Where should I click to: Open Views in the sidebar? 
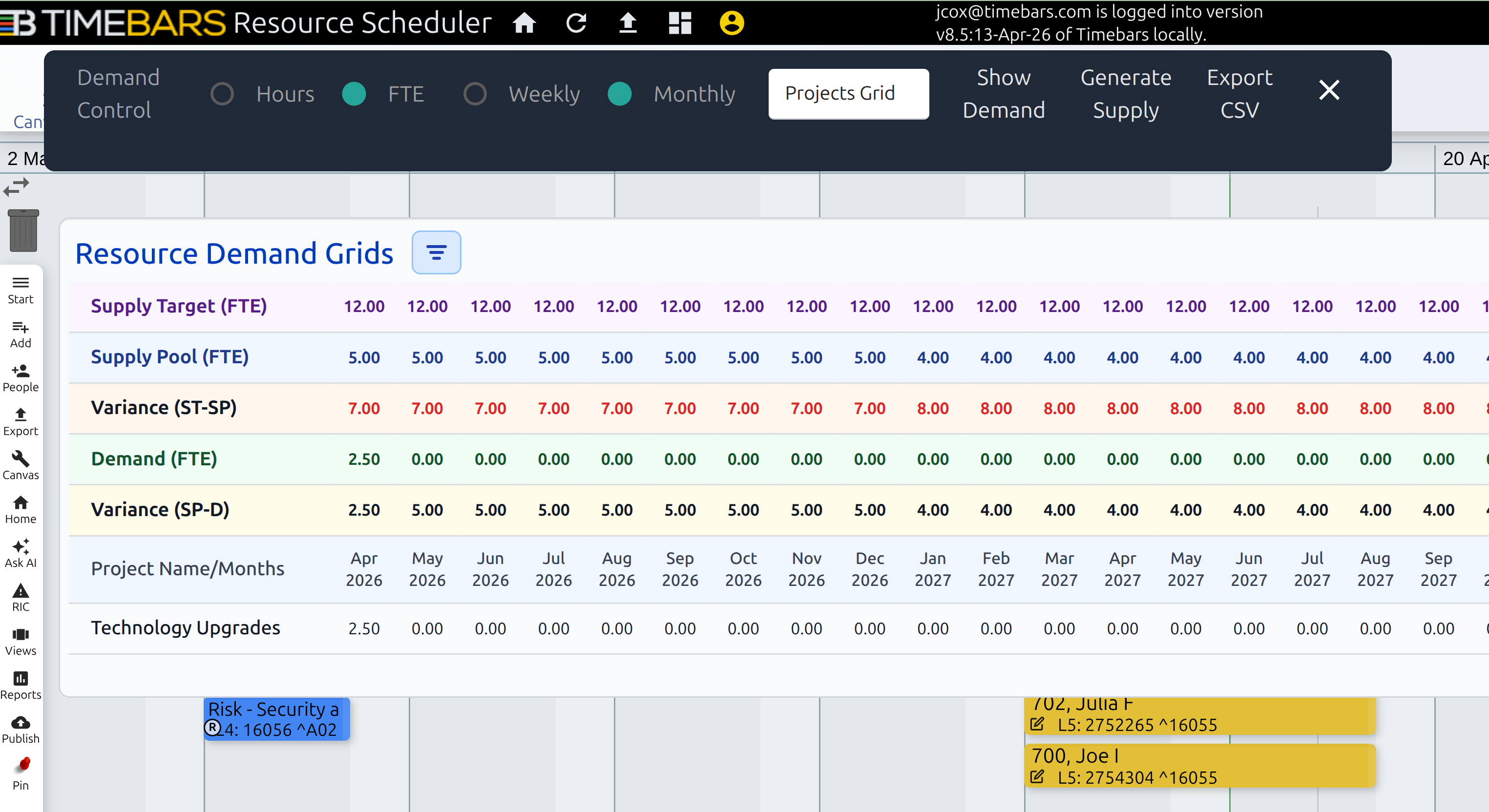point(20,642)
